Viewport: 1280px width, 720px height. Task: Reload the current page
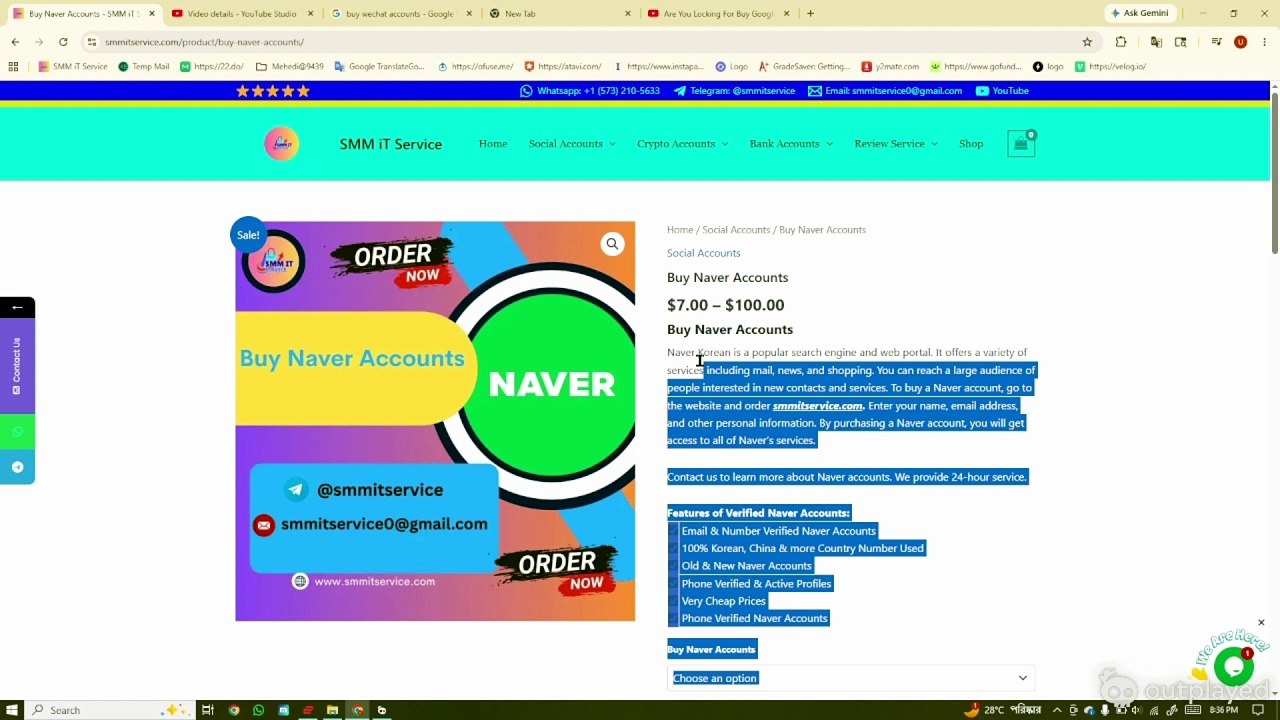click(63, 42)
